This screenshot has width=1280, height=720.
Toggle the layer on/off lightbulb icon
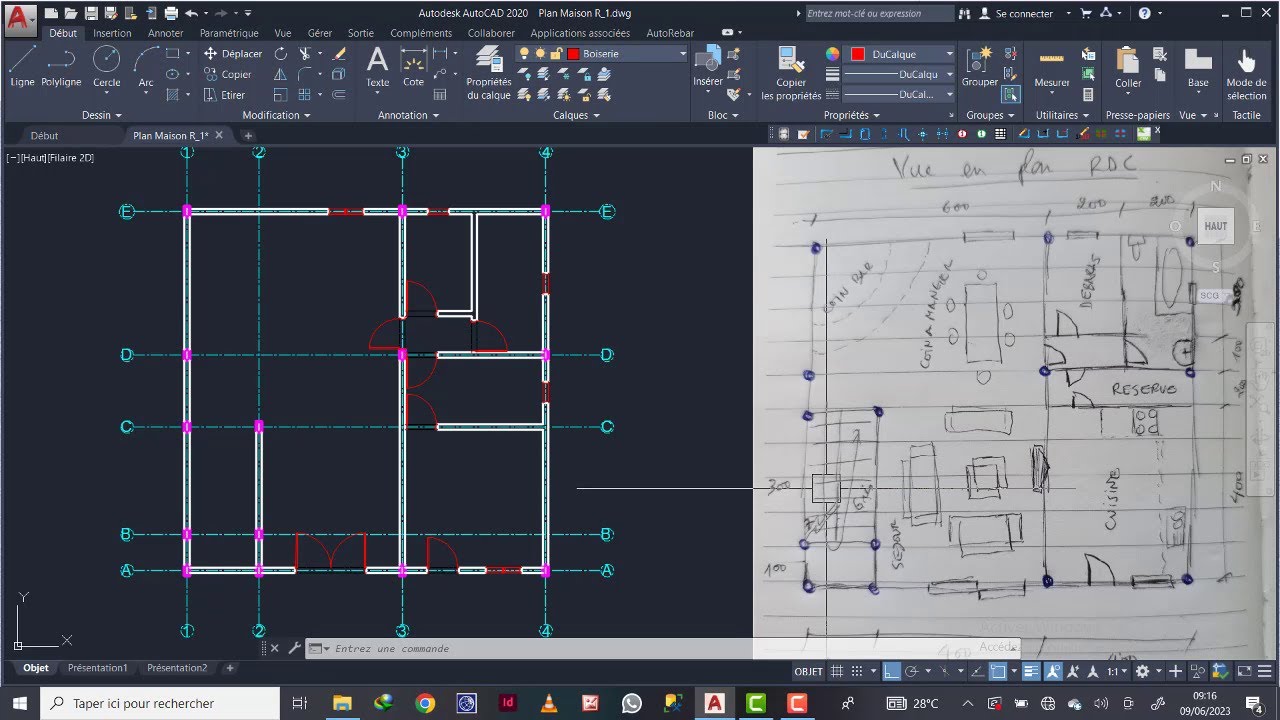point(525,54)
